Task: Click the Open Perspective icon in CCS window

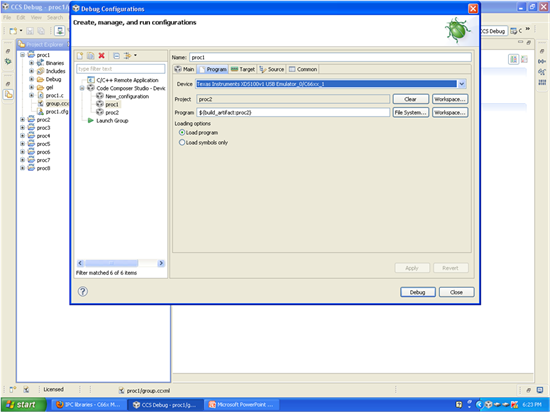Action: coord(514,31)
